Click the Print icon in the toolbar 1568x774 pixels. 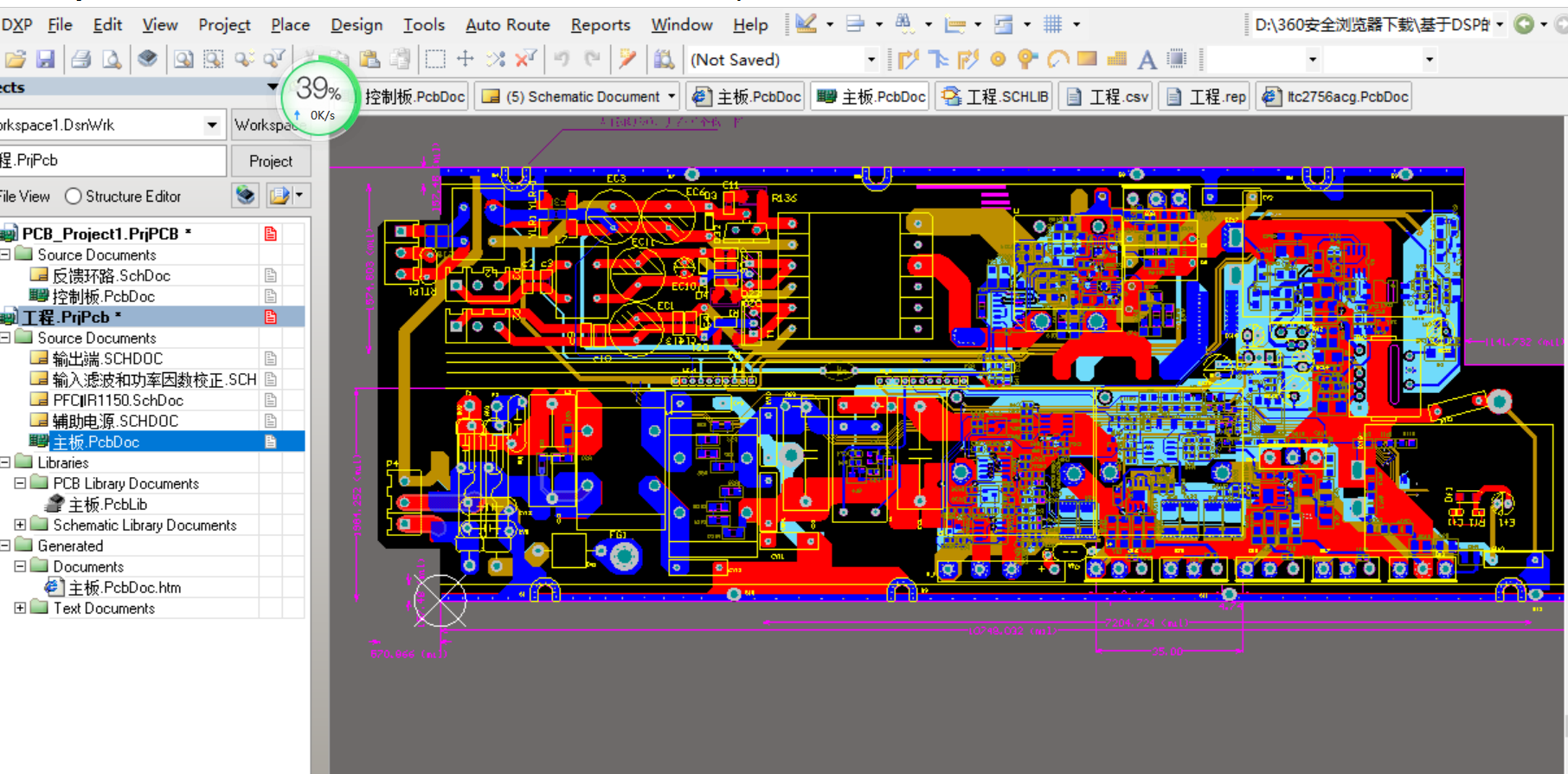pyautogui.click(x=81, y=59)
